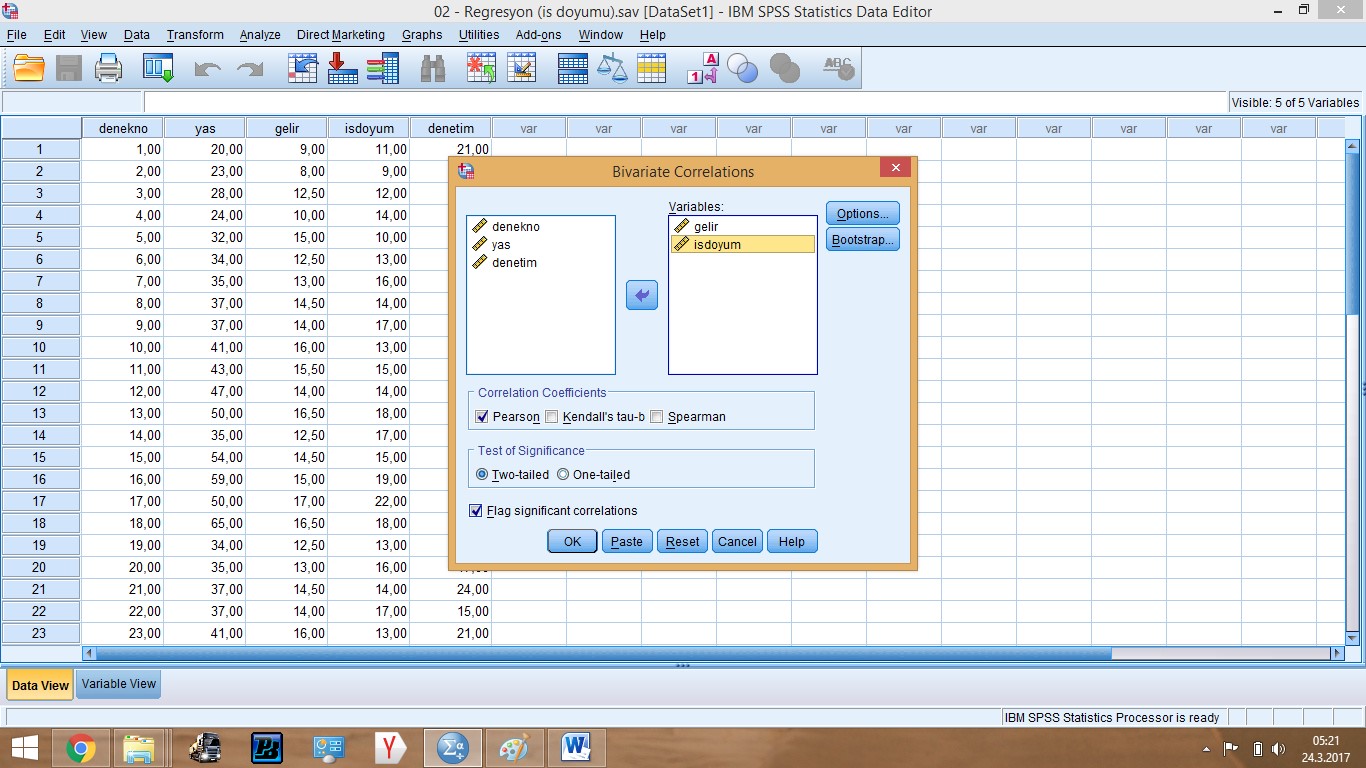Open the Recall recently used dialogs icon
1366x768 pixels.
(159, 68)
